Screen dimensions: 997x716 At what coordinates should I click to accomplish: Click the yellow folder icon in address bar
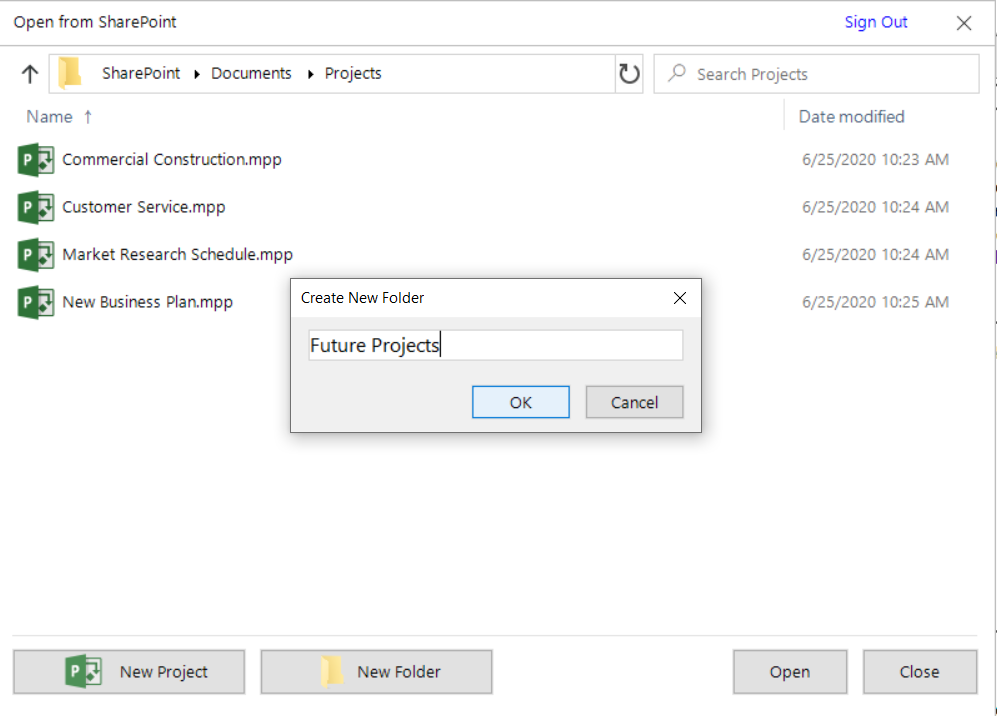pyautogui.click(x=70, y=72)
